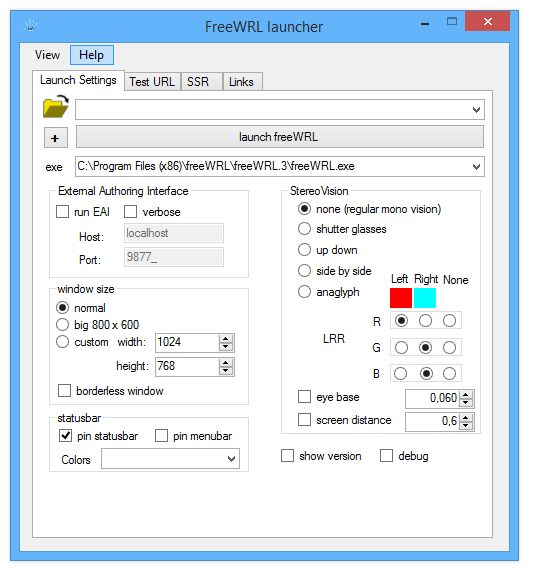Select anaglyph stereo mode

(304, 292)
